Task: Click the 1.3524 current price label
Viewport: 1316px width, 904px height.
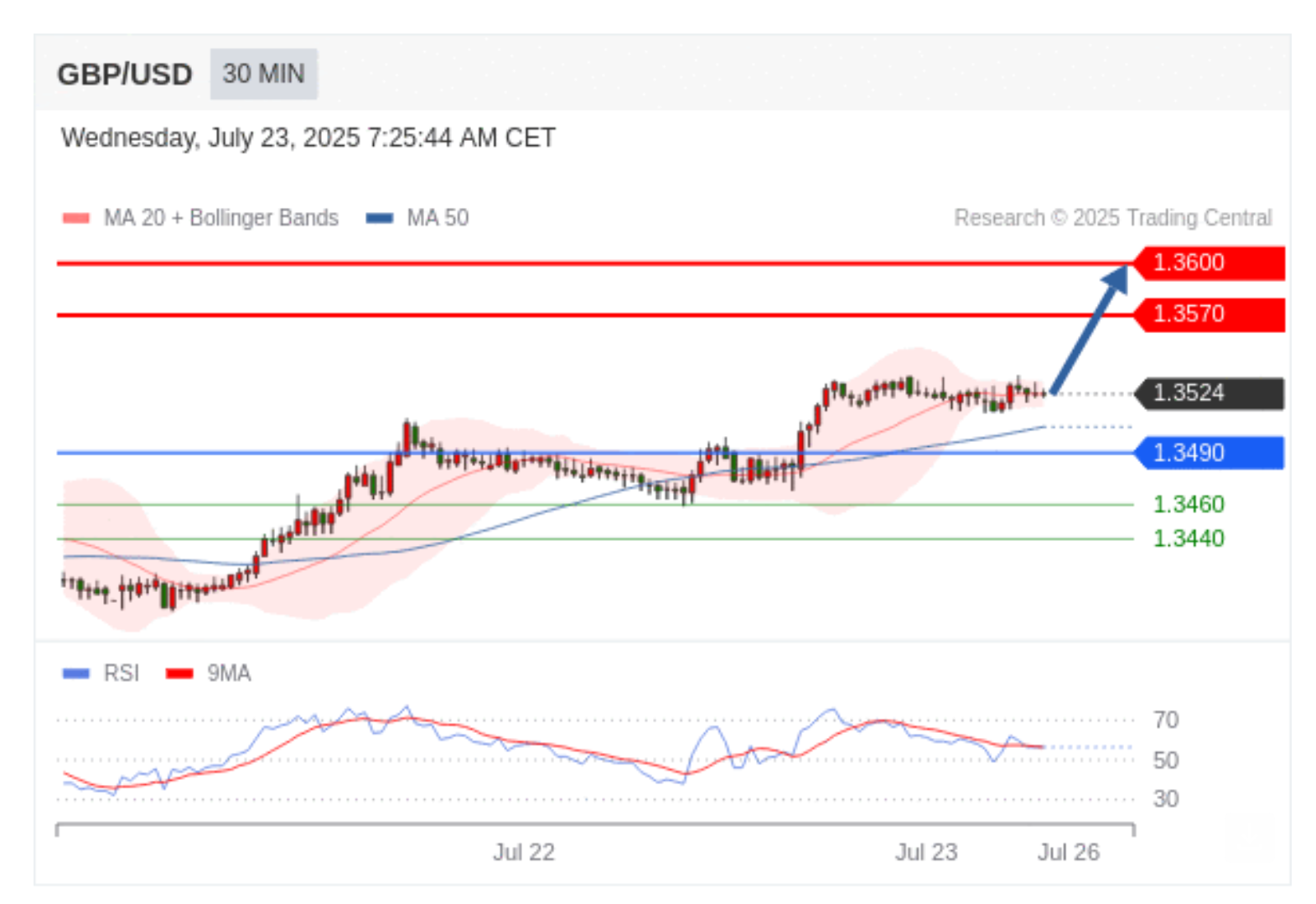Action: [x=1209, y=393]
